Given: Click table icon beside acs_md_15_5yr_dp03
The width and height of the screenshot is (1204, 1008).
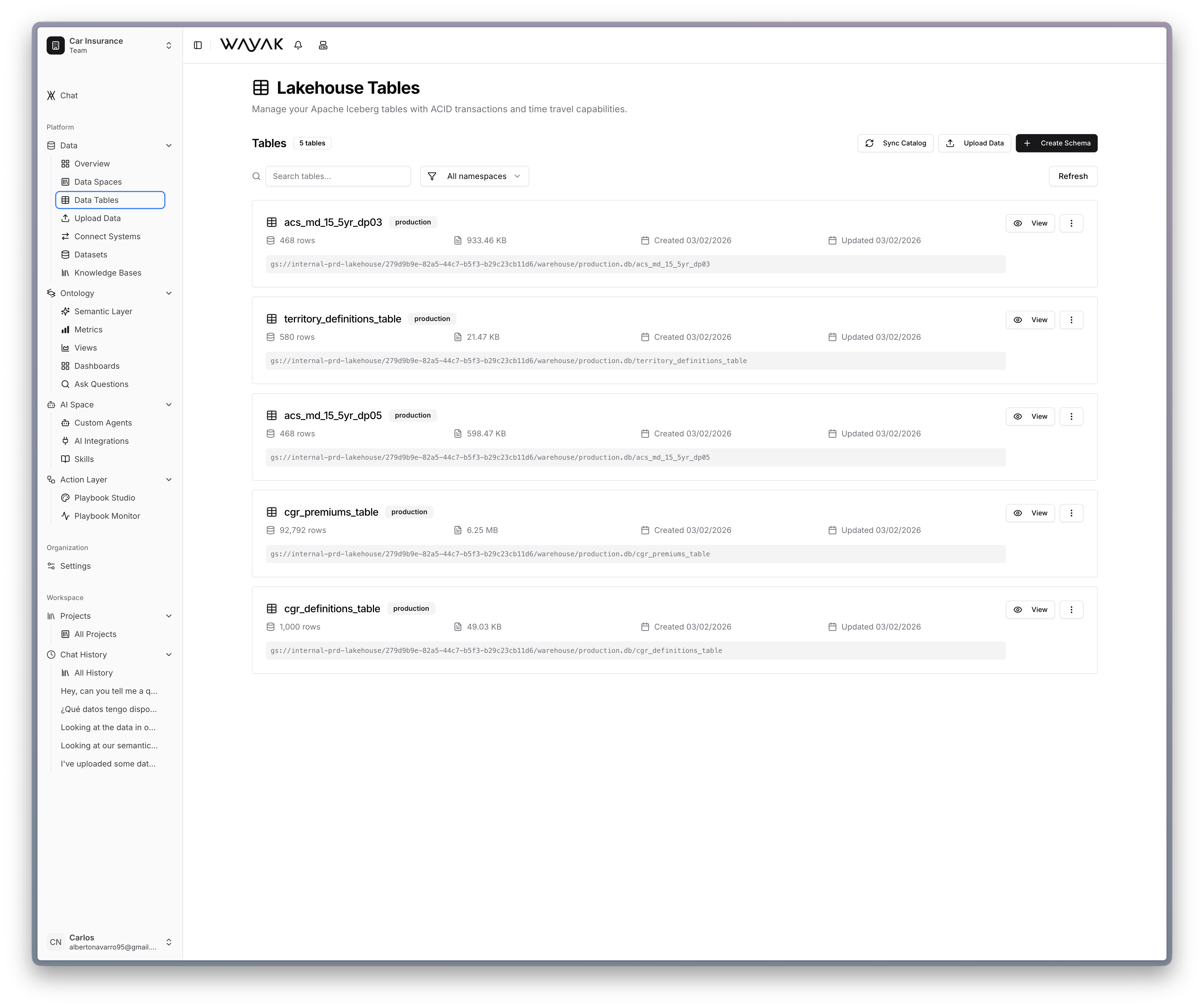Looking at the screenshot, I should tap(272, 222).
